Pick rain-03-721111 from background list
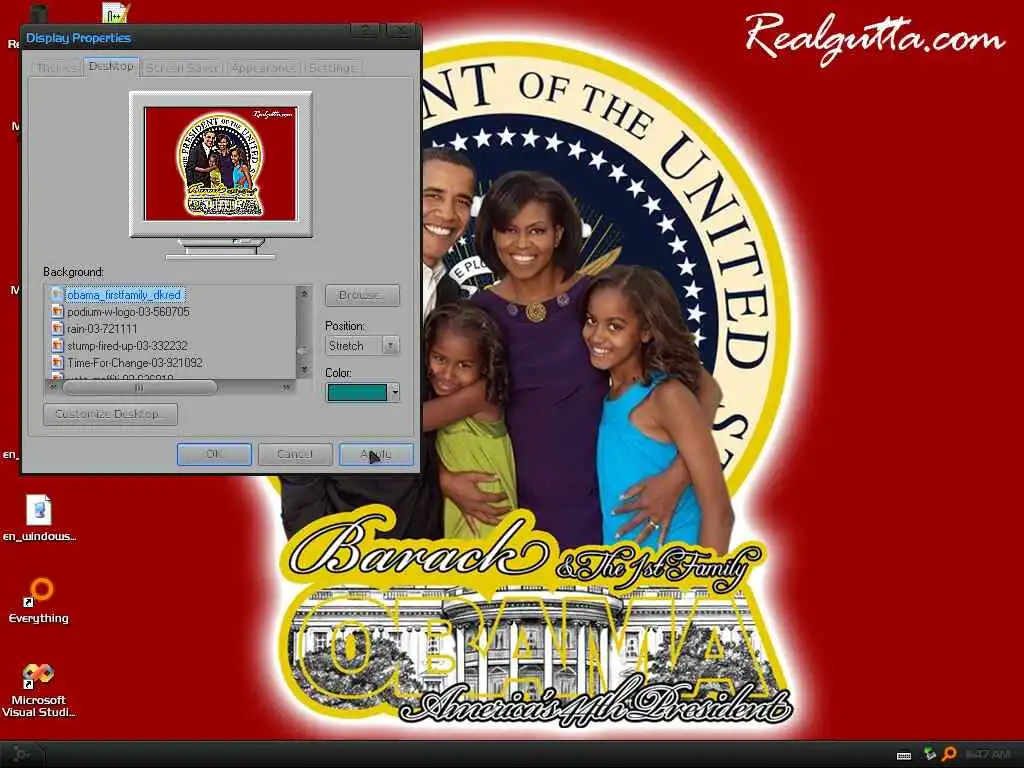This screenshot has width=1024, height=768. tap(103, 329)
